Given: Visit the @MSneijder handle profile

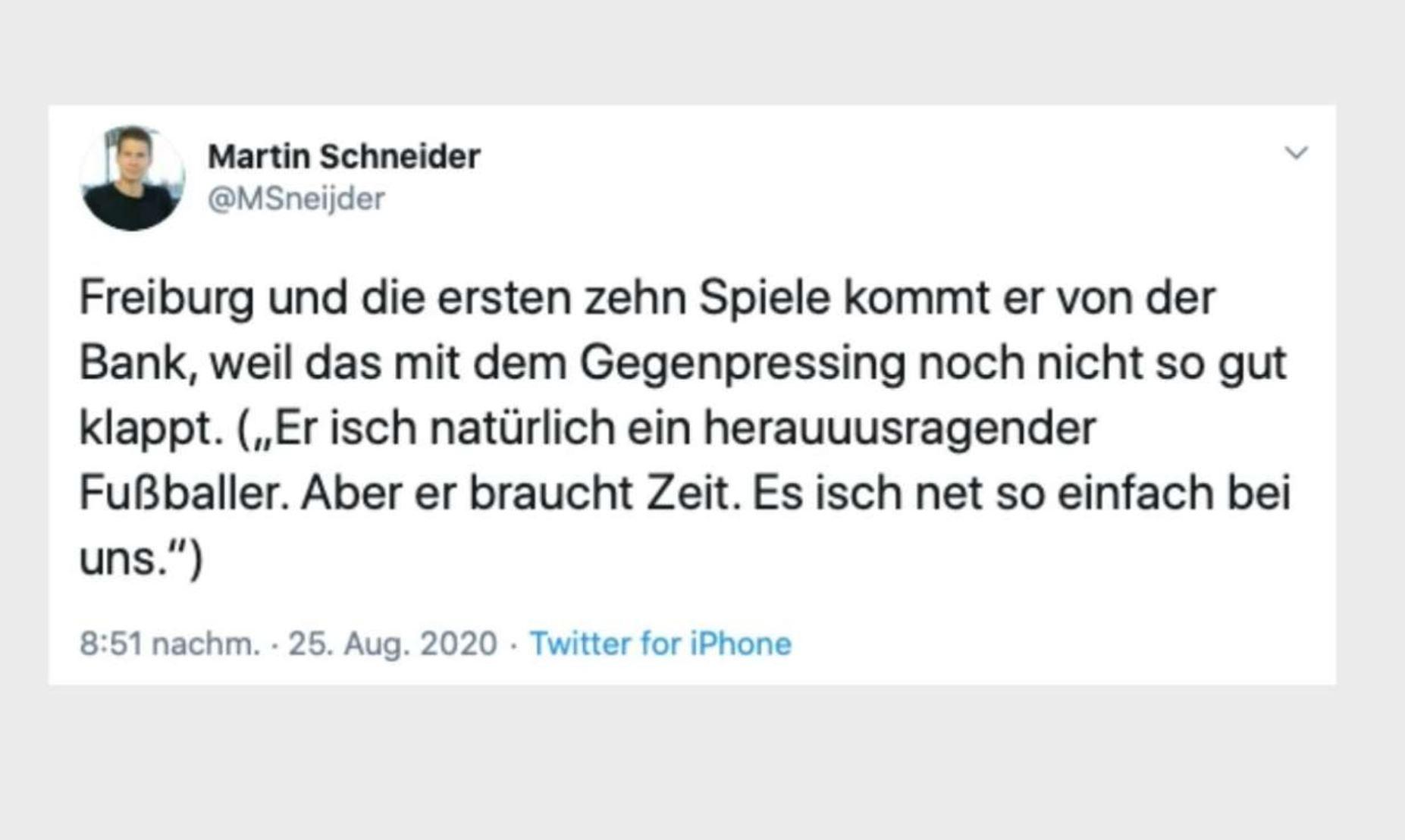Looking at the screenshot, I should [x=296, y=199].
